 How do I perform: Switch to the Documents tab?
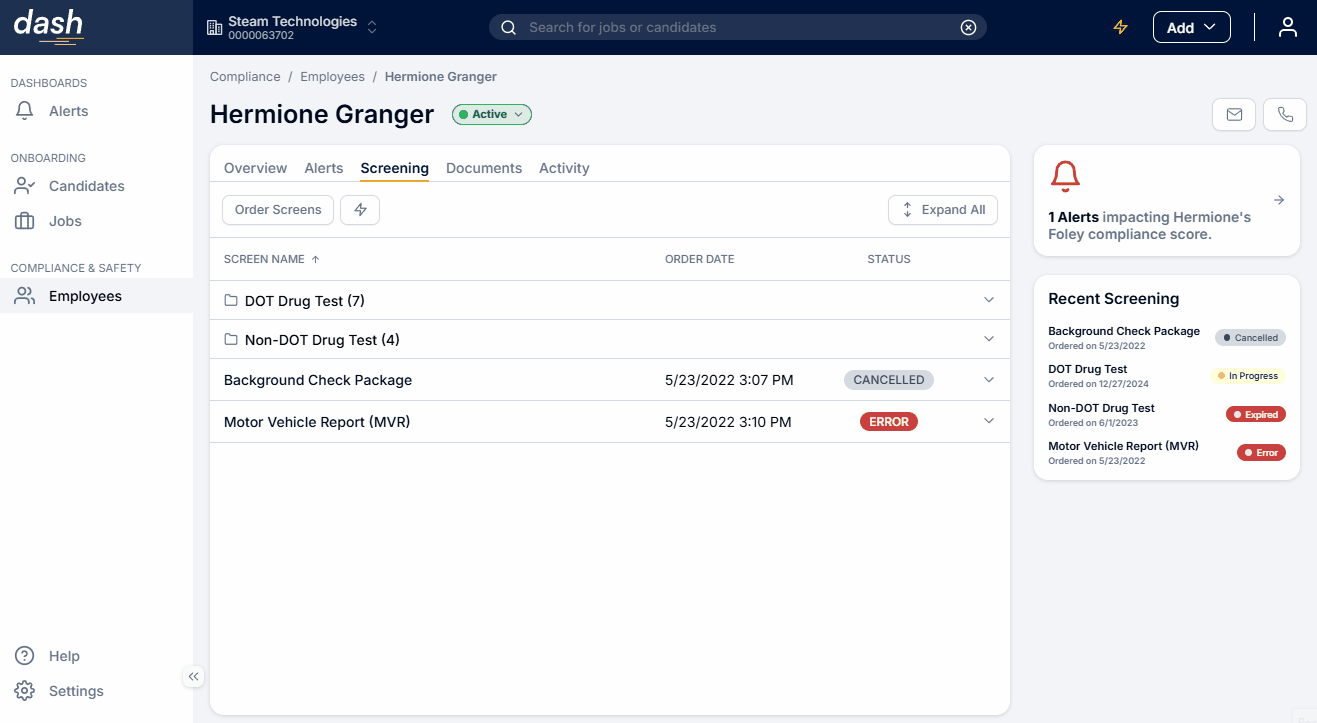tap(483, 167)
